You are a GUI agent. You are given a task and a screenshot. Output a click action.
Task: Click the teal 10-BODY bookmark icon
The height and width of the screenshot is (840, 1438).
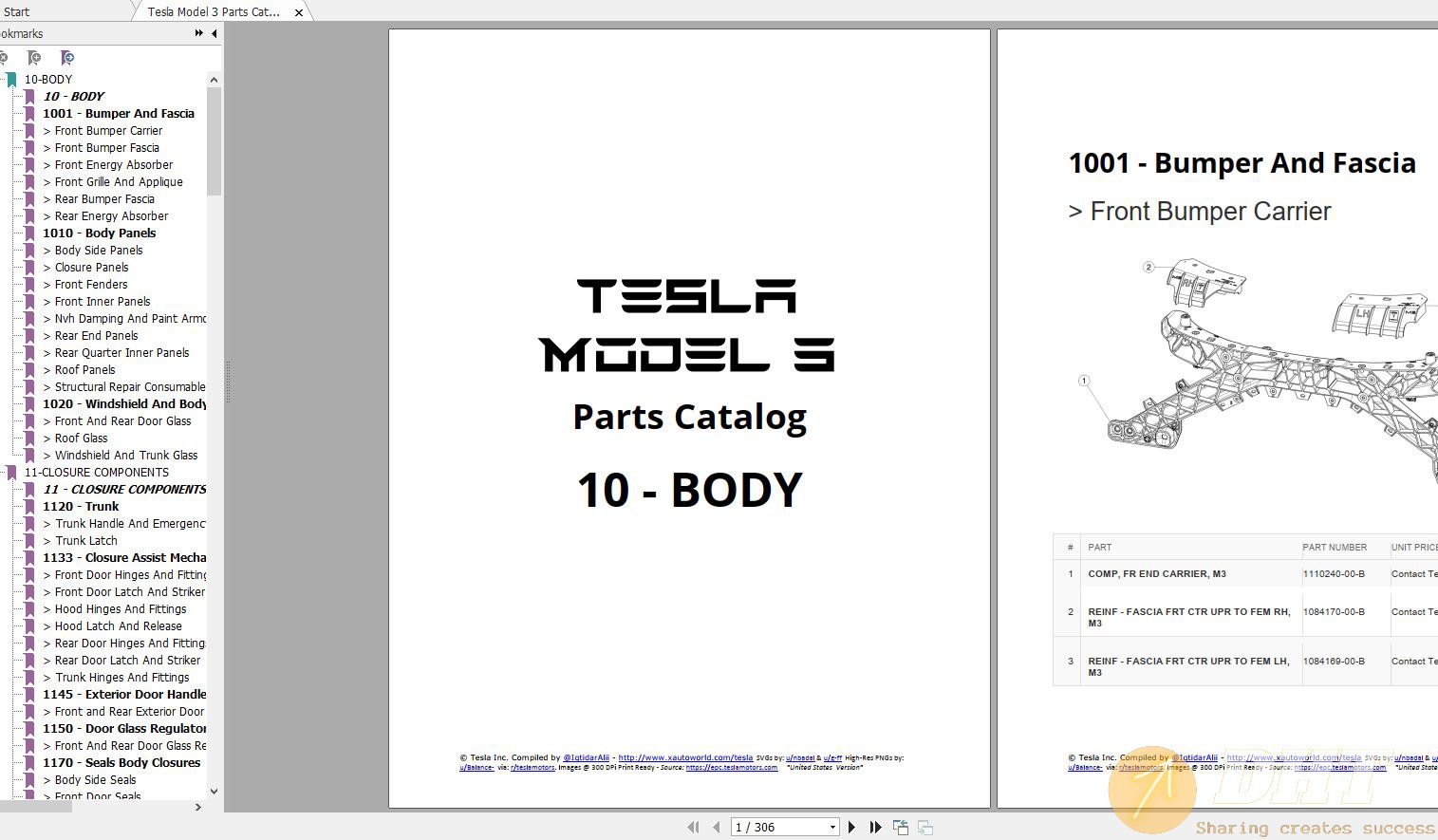(x=11, y=80)
